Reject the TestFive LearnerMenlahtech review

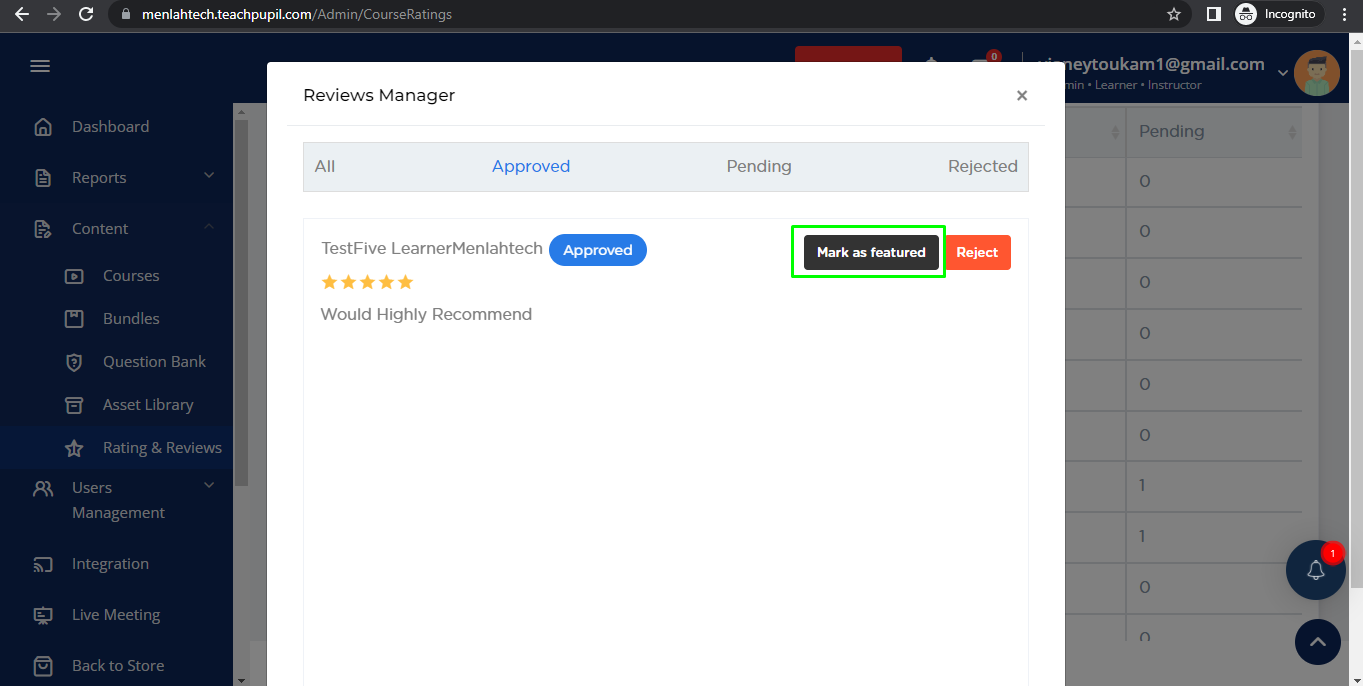[x=977, y=252]
